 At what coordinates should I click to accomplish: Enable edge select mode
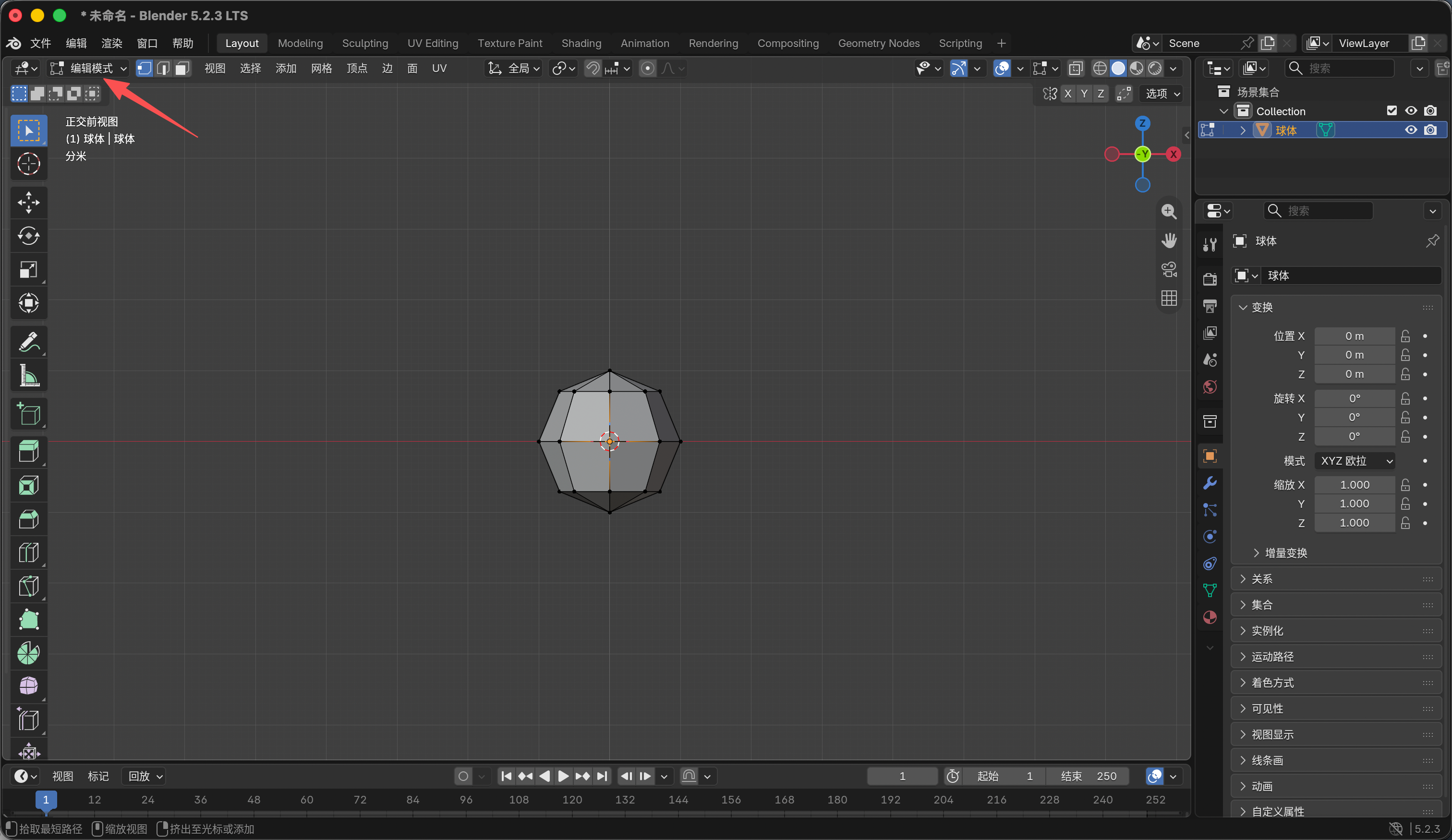click(163, 69)
